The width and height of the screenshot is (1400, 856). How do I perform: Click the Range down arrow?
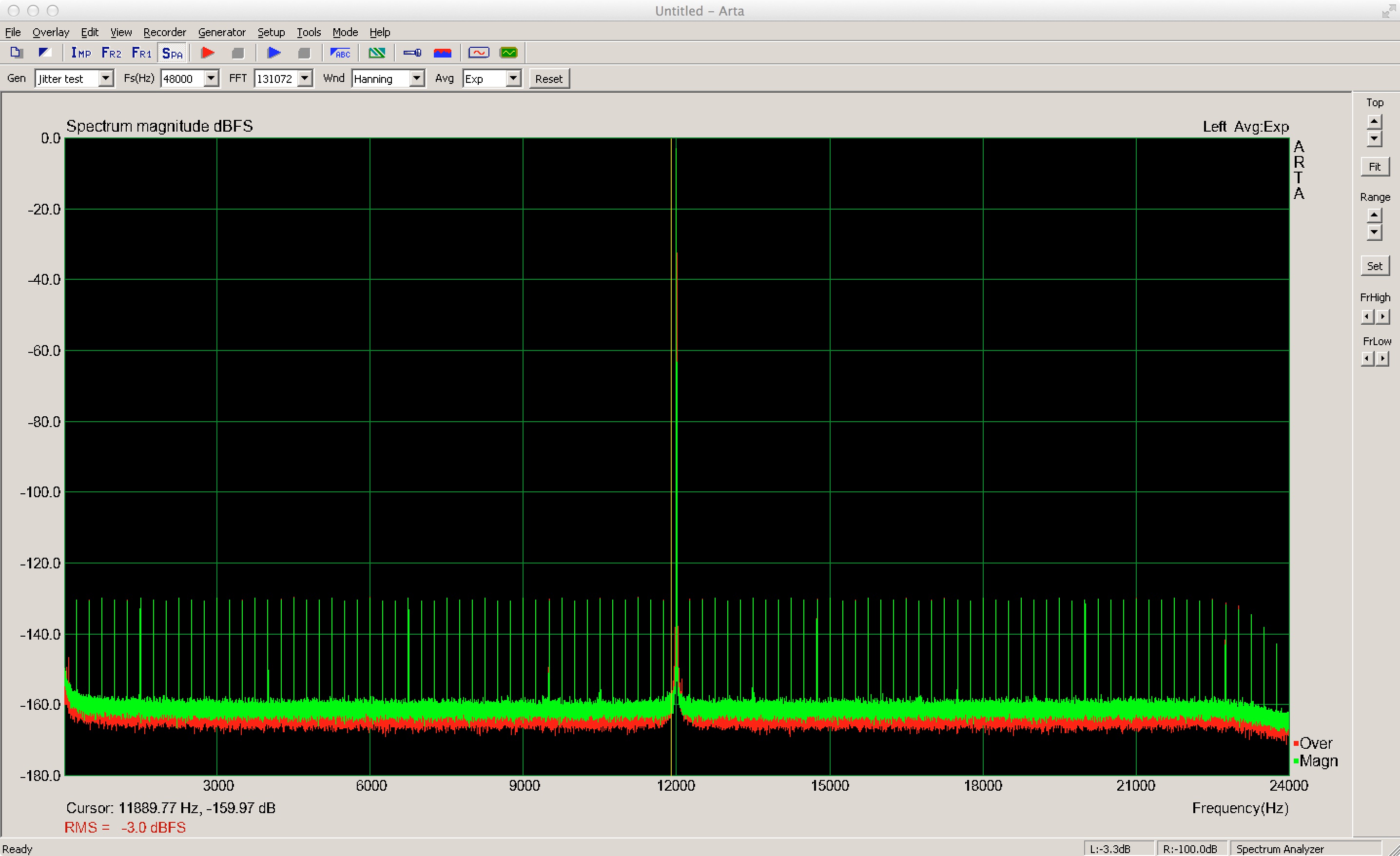point(1374,233)
